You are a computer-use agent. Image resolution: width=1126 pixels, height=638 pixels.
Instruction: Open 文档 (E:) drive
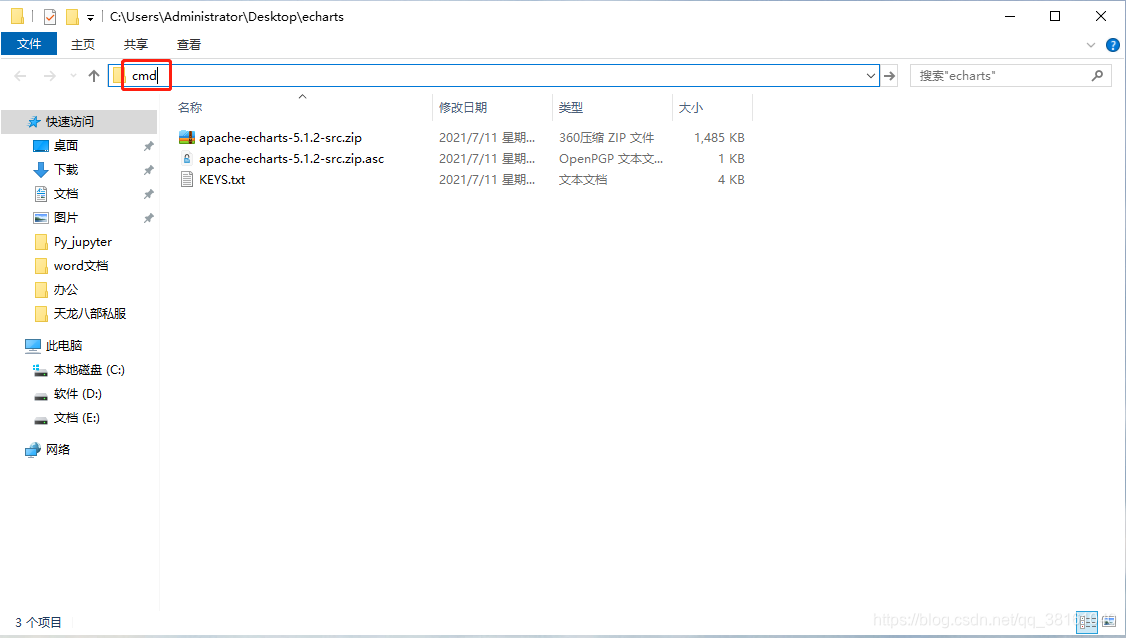(76, 417)
